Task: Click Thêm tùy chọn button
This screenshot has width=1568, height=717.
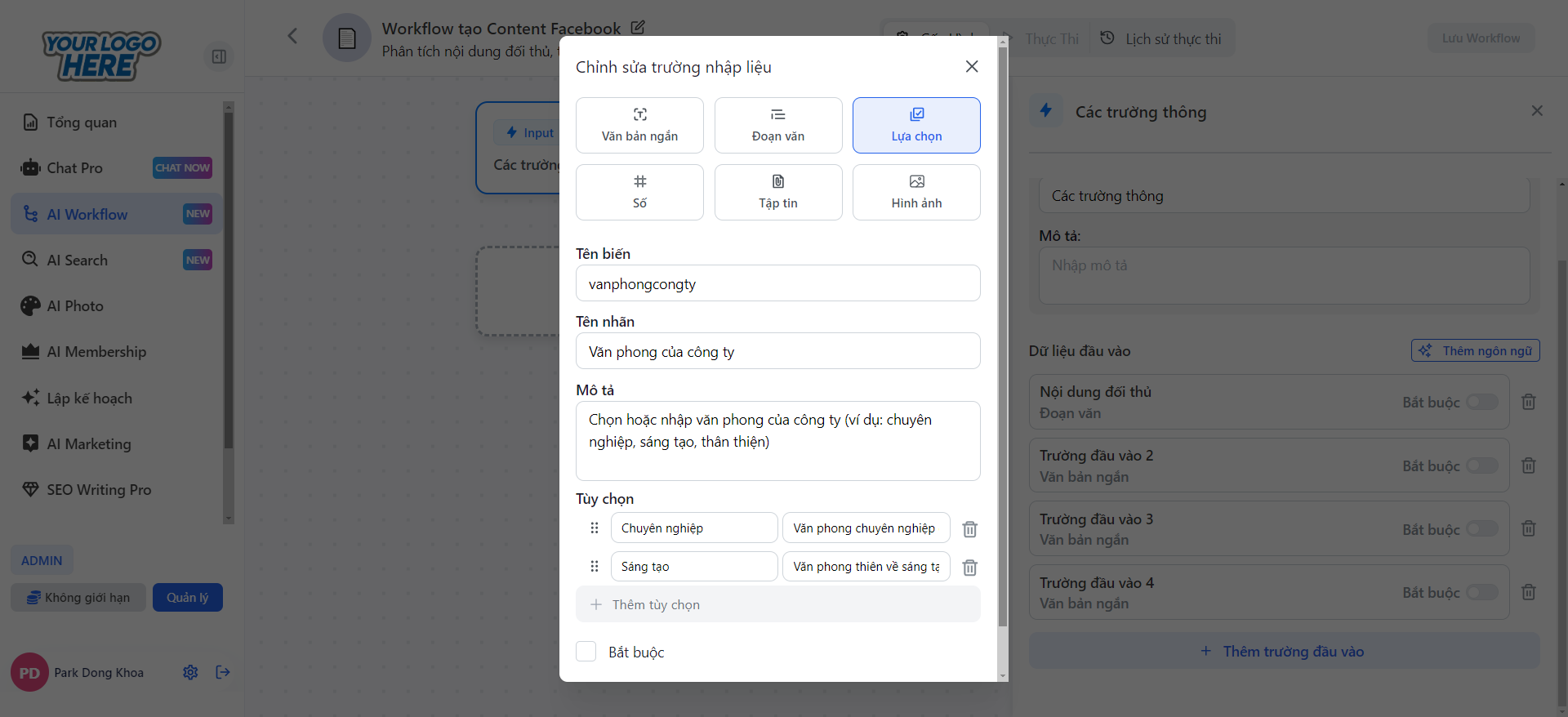Action: point(777,604)
